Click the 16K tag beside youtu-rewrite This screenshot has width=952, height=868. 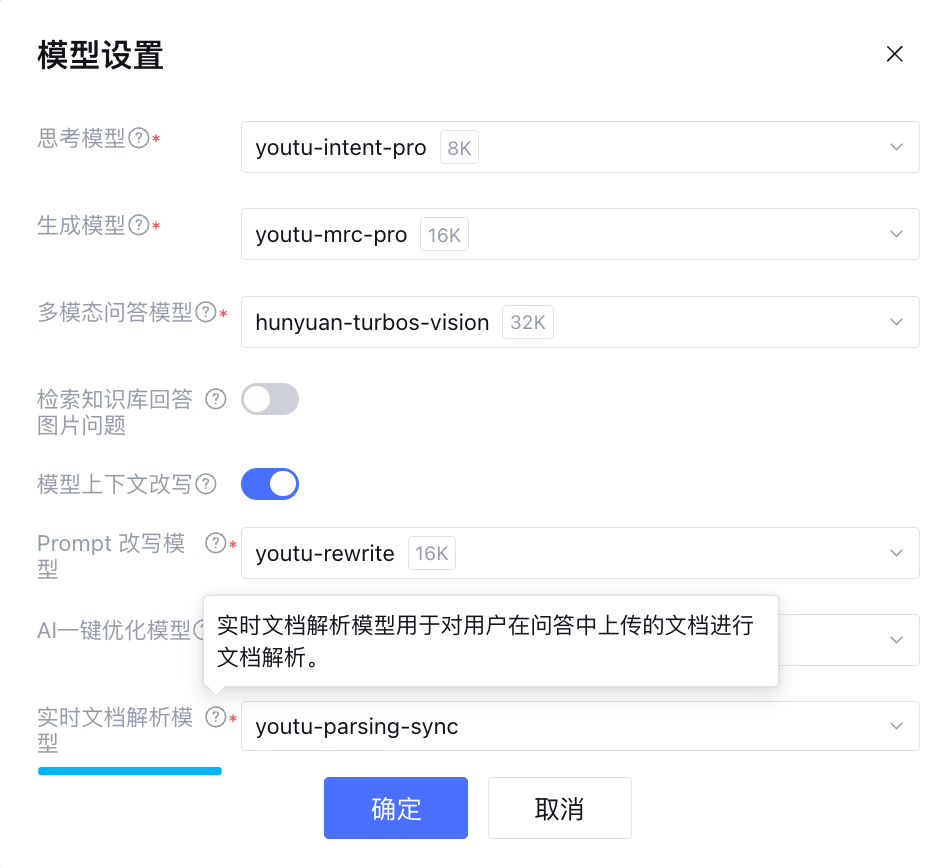(432, 553)
